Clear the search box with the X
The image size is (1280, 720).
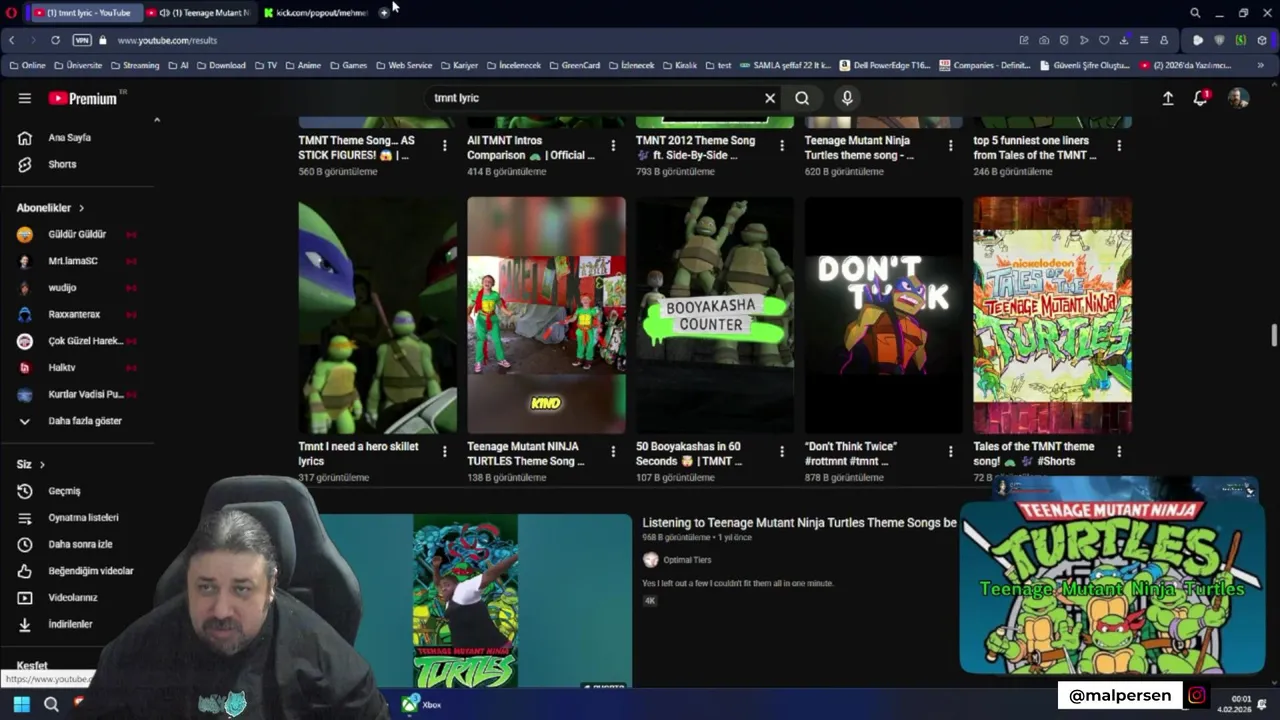(x=770, y=98)
